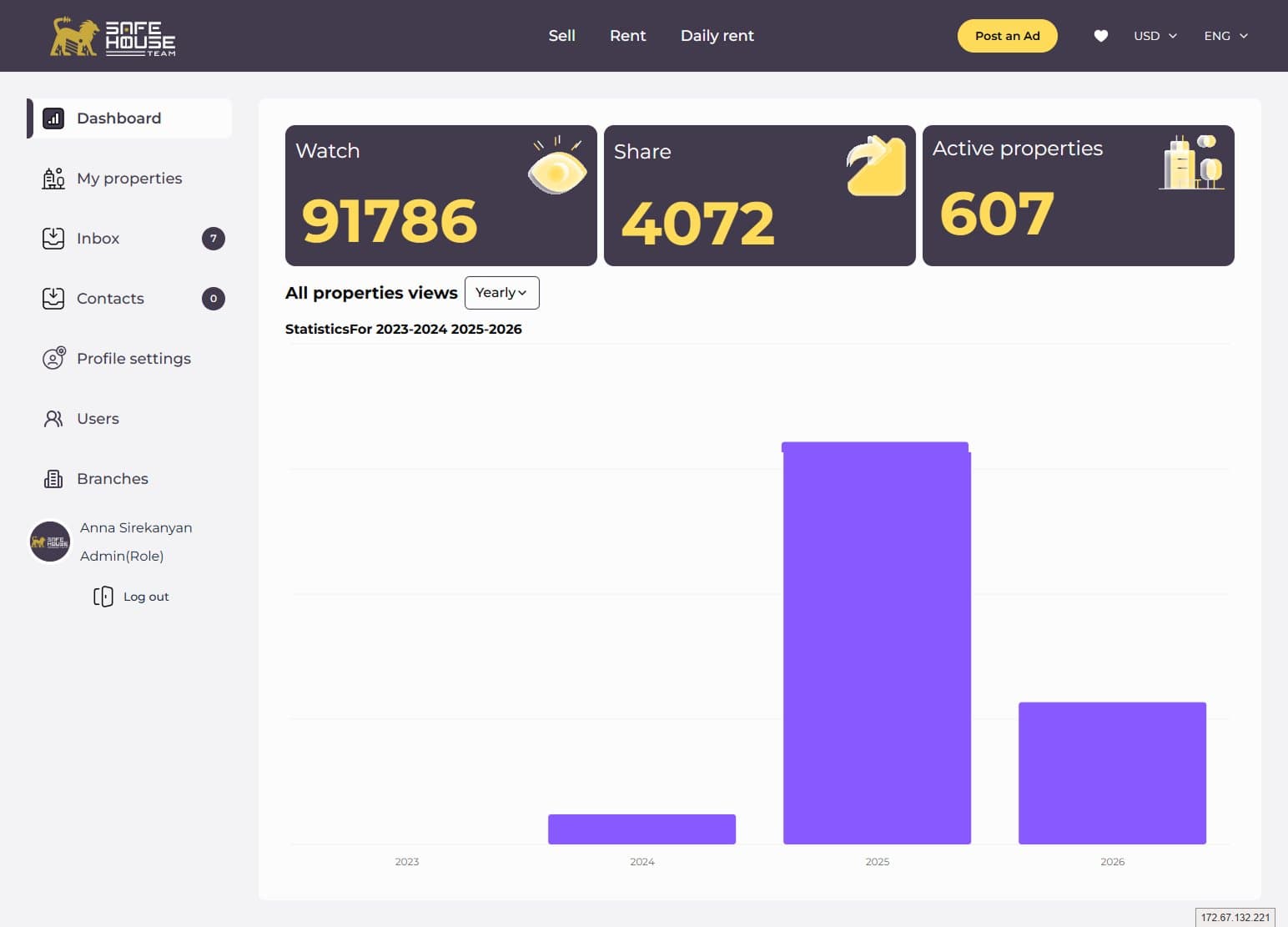The height and width of the screenshot is (927, 1288).
Task: Open Users in the sidebar
Action: point(129,419)
